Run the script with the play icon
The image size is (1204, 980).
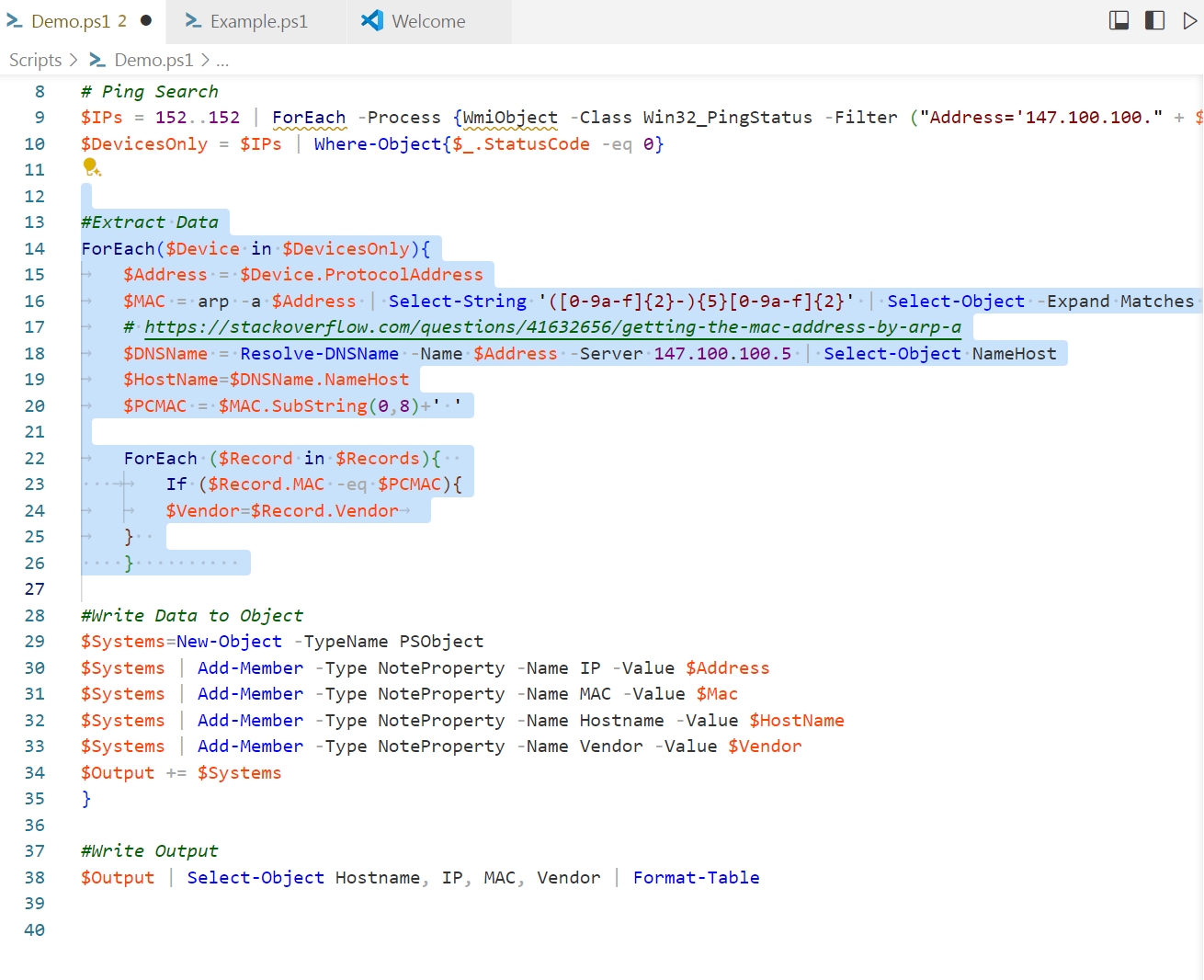(1190, 19)
